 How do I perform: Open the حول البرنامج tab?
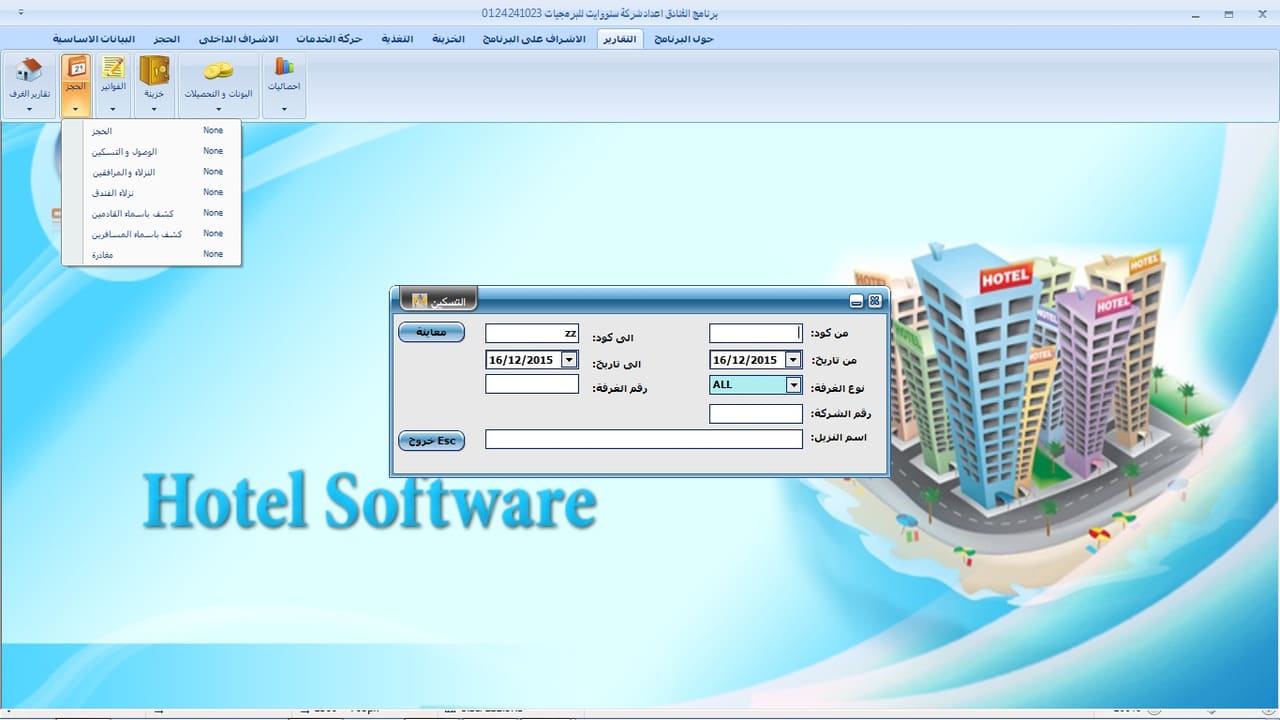tap(684, 38)
